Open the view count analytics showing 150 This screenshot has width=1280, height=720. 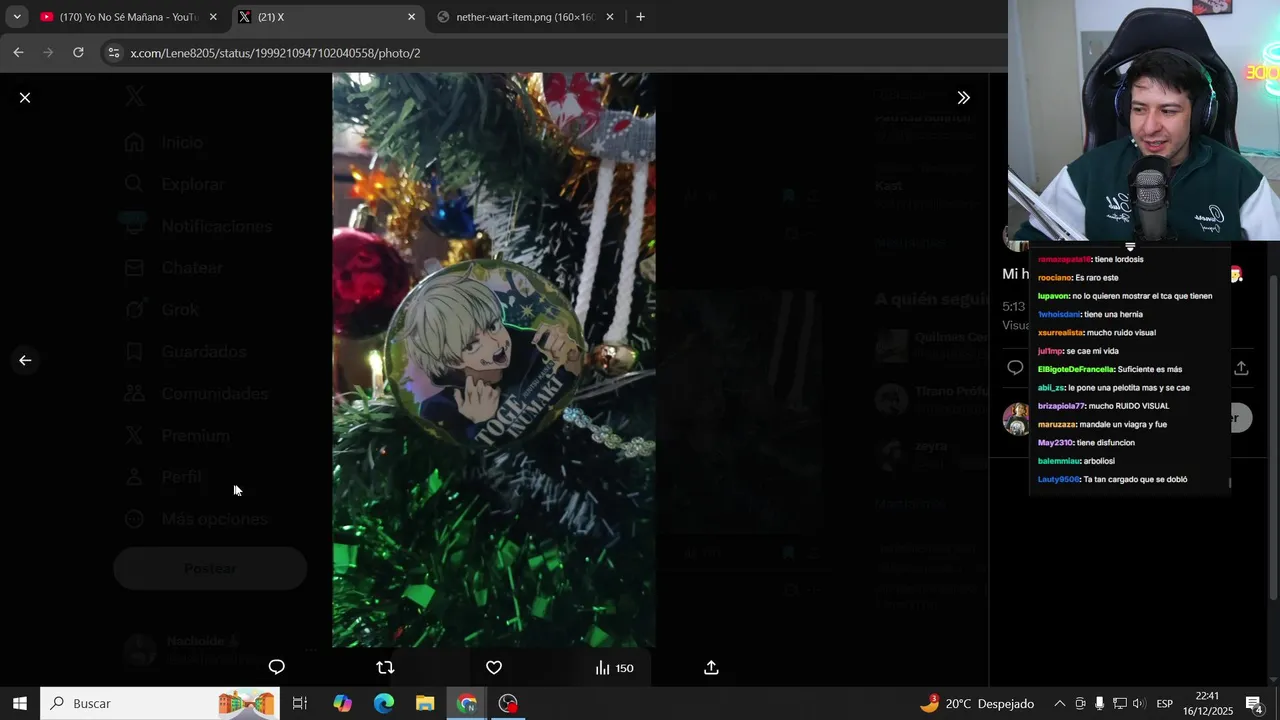614,668
